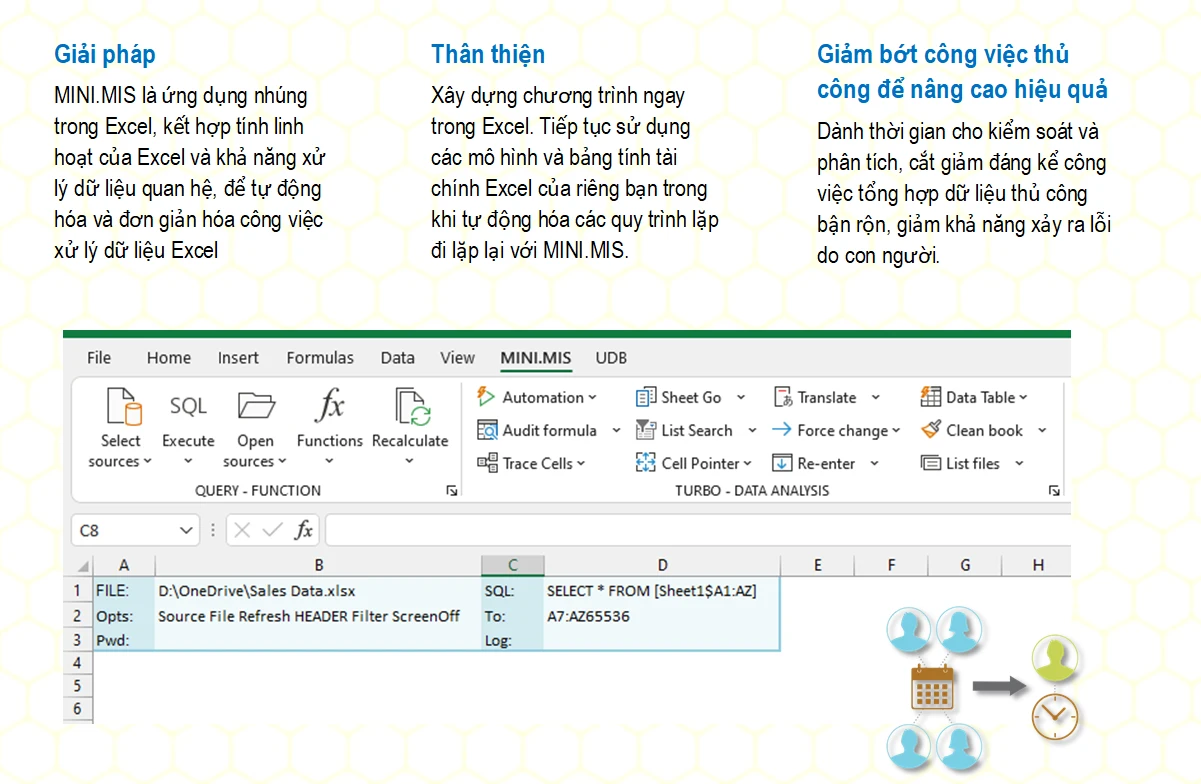Click the SQL: label cell
Viewport: 1201px width, 784px height.
(512, 591)
